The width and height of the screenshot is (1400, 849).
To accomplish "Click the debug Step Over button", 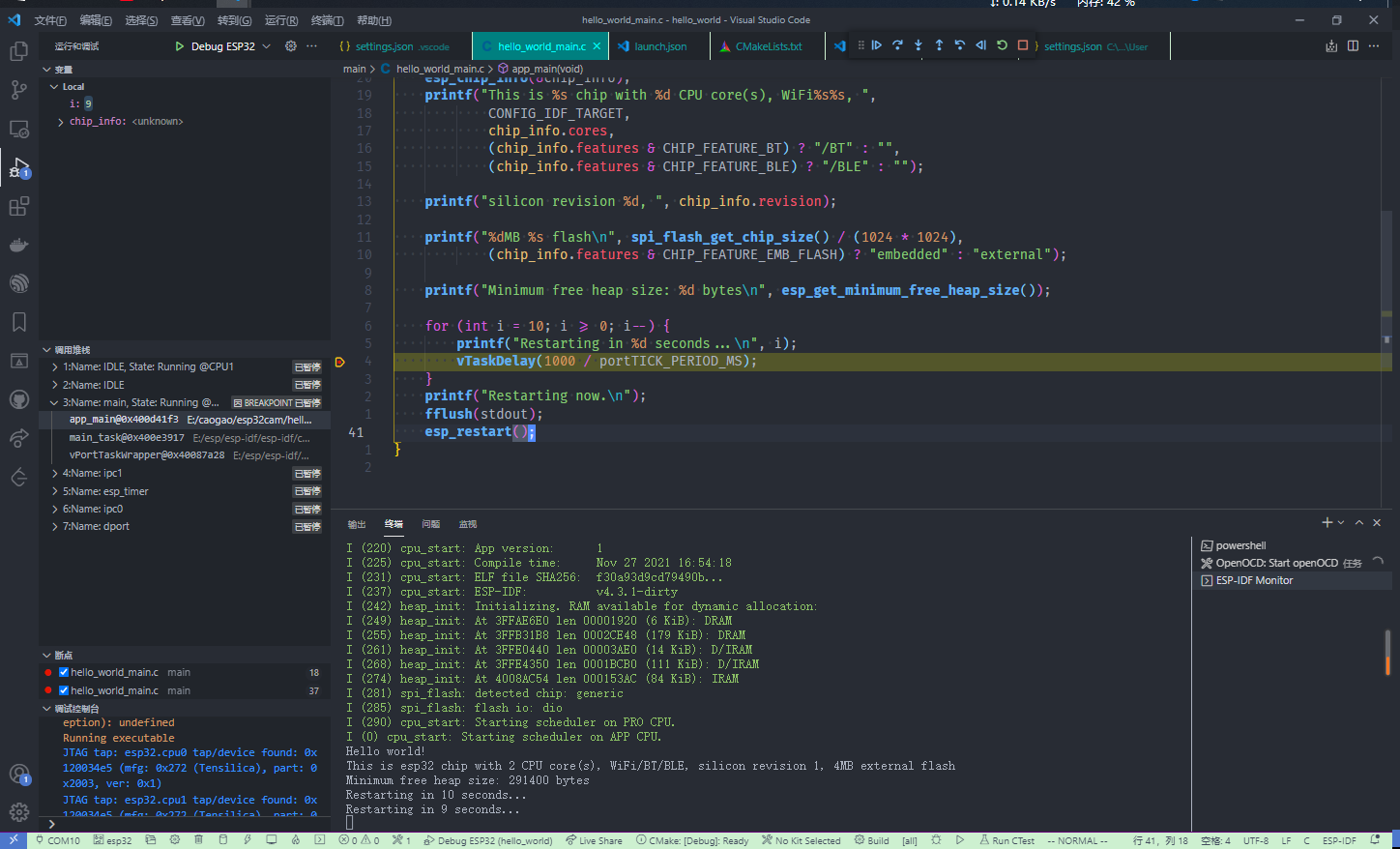I will tap(897, 45).
